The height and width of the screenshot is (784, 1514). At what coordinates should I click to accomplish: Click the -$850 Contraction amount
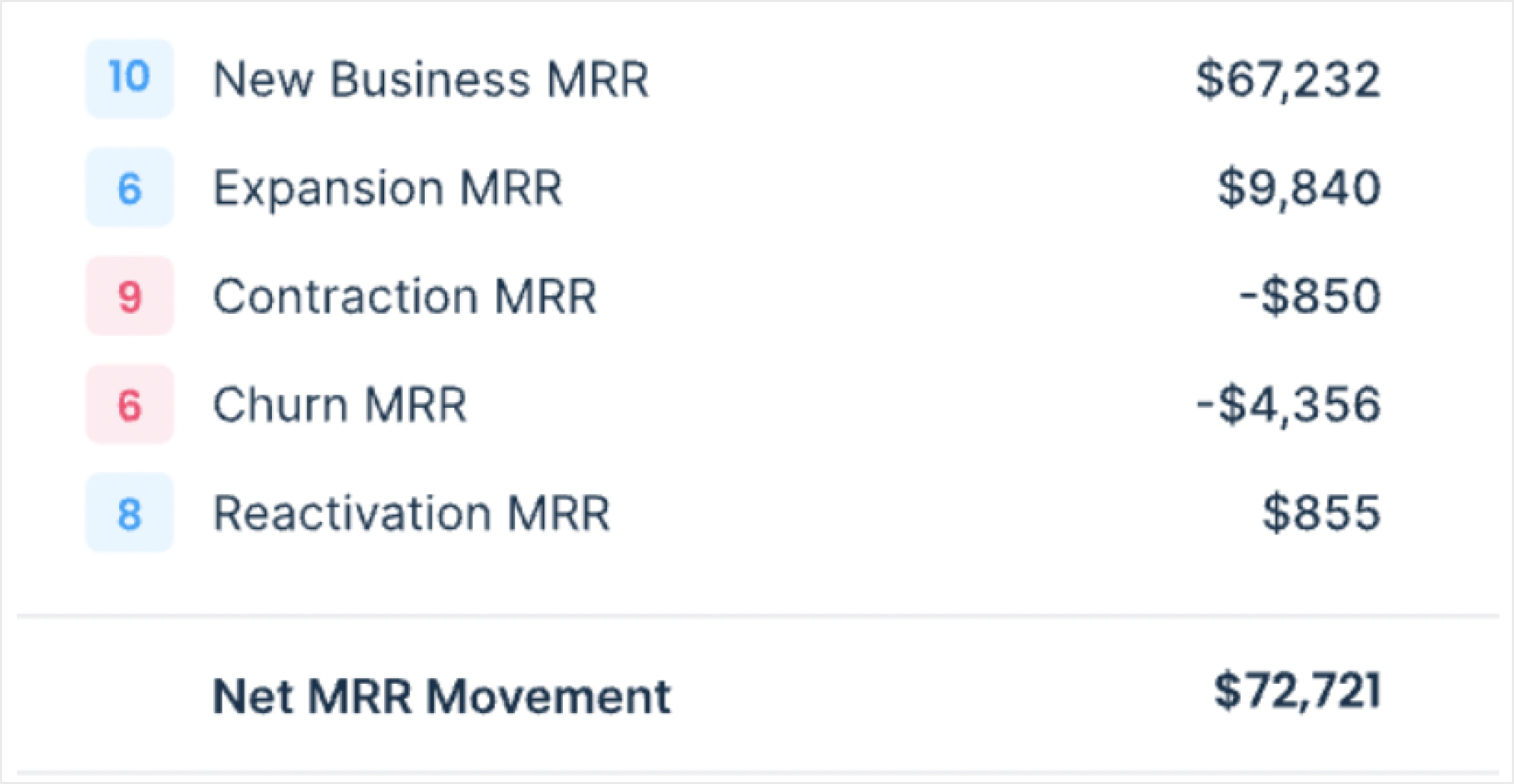[x=1309, y=296]
